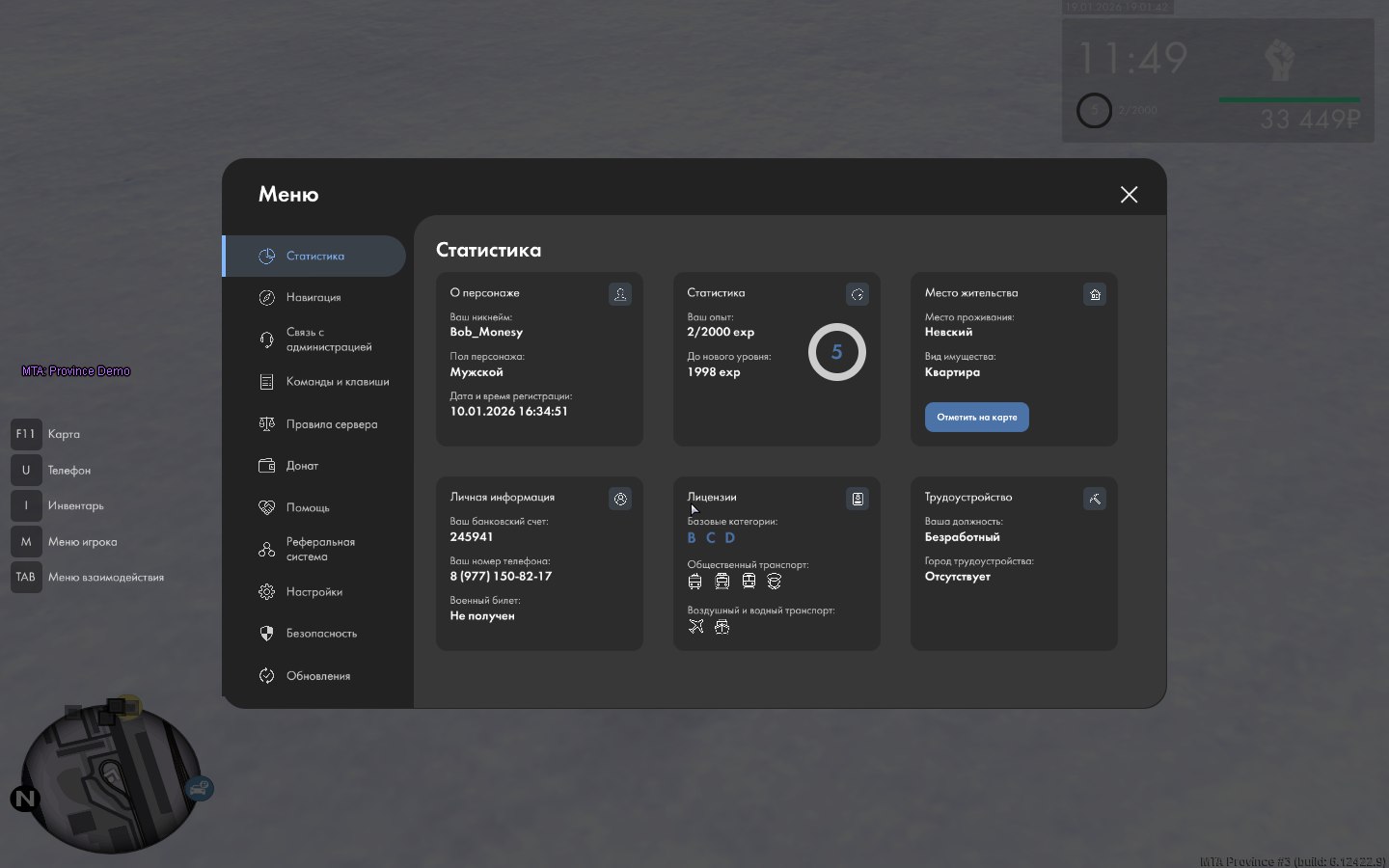The image size is (1389, 868).
Task: Click the person icon in О персонаже card
Action: (620, 294)
